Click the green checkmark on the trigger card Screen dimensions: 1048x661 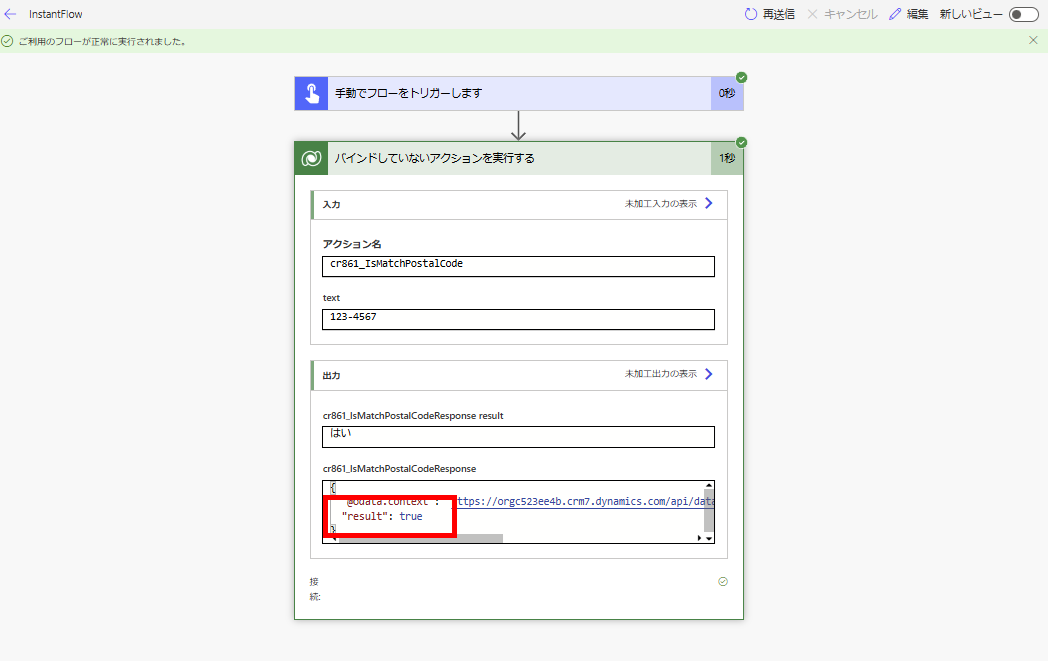tap(740, 75)
